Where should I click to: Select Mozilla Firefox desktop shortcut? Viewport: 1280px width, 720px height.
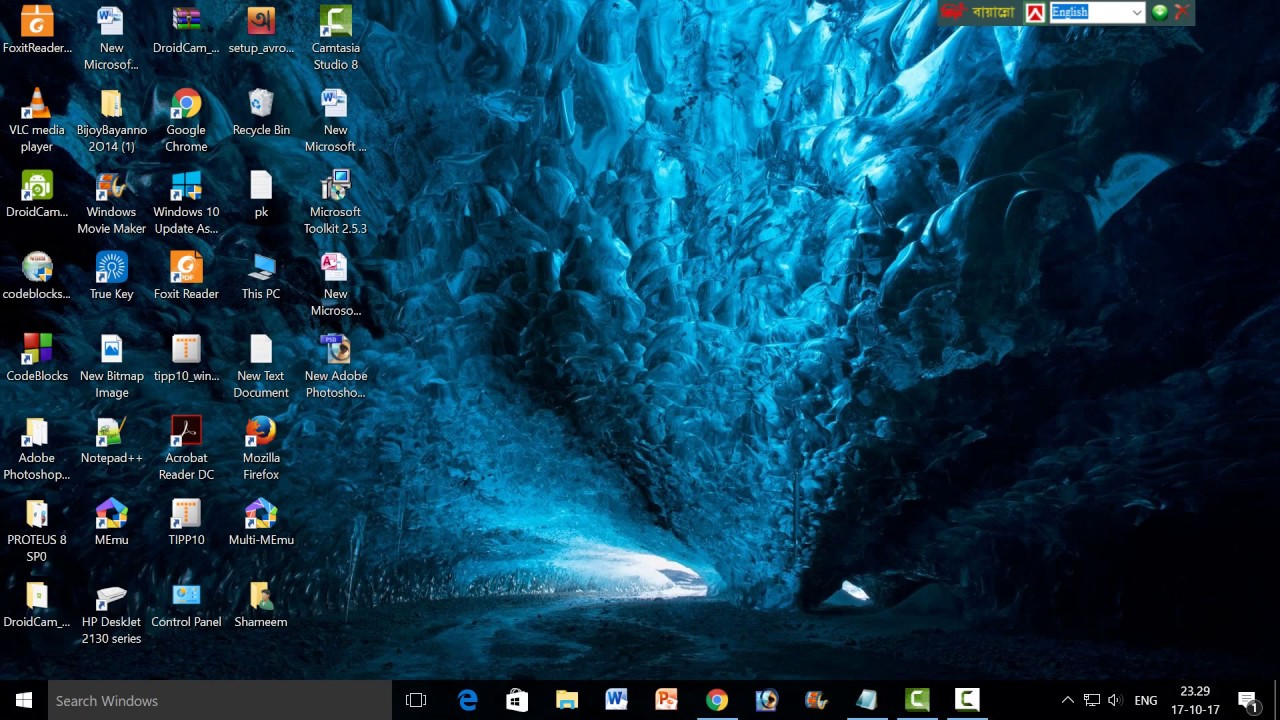(x=261, y=448)
